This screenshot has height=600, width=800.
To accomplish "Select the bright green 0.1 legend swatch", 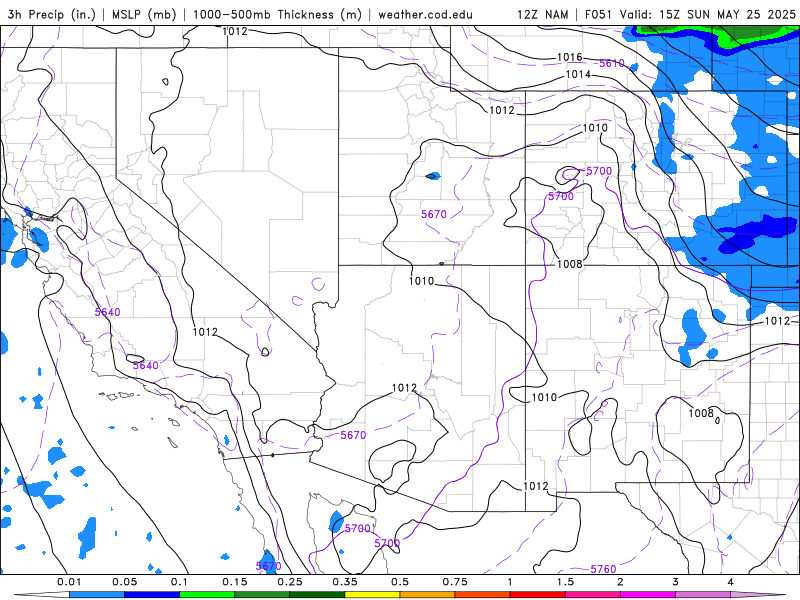I will (x=207, y=595).
